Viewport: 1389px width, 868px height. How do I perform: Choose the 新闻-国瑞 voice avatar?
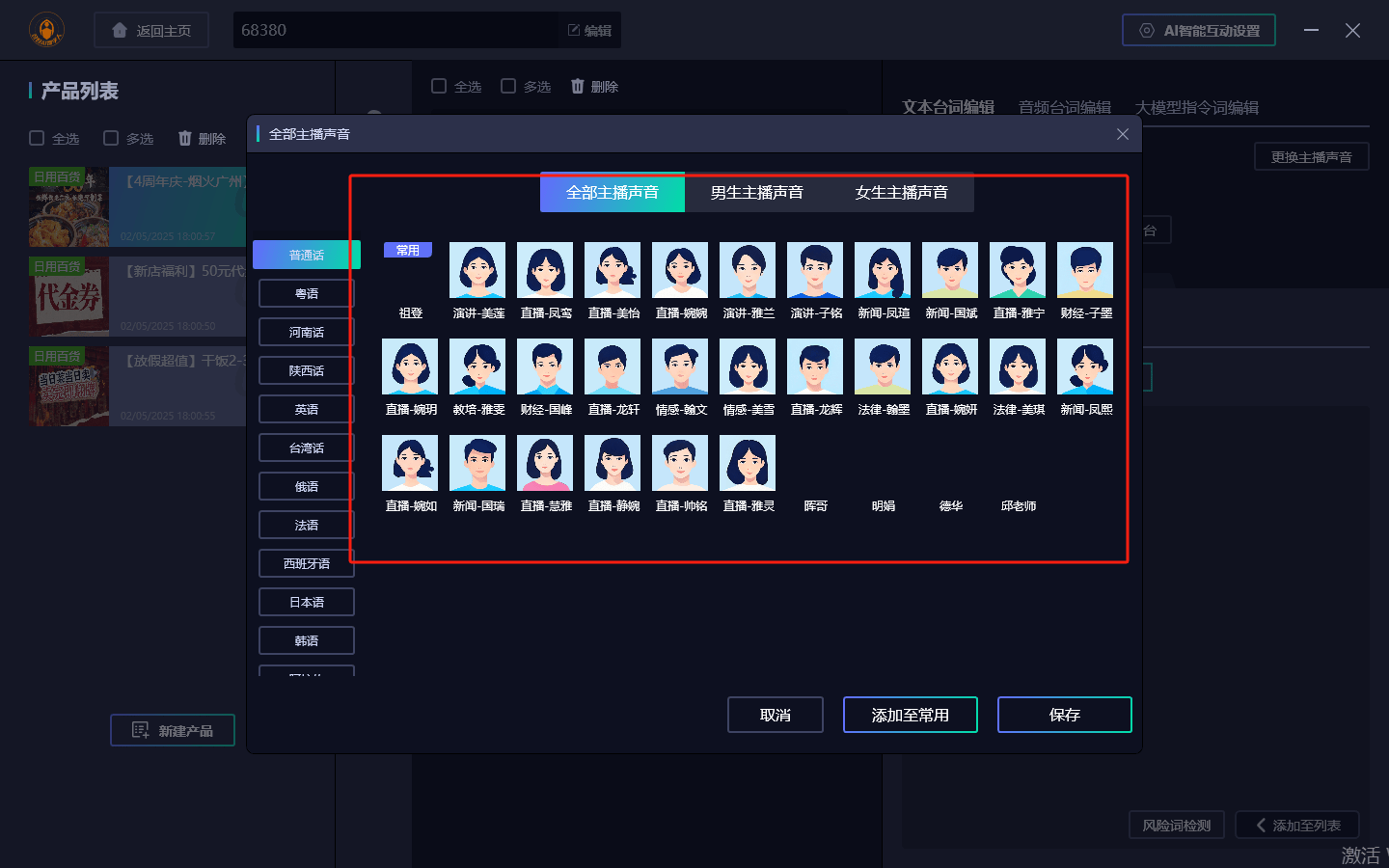[477, 463]
